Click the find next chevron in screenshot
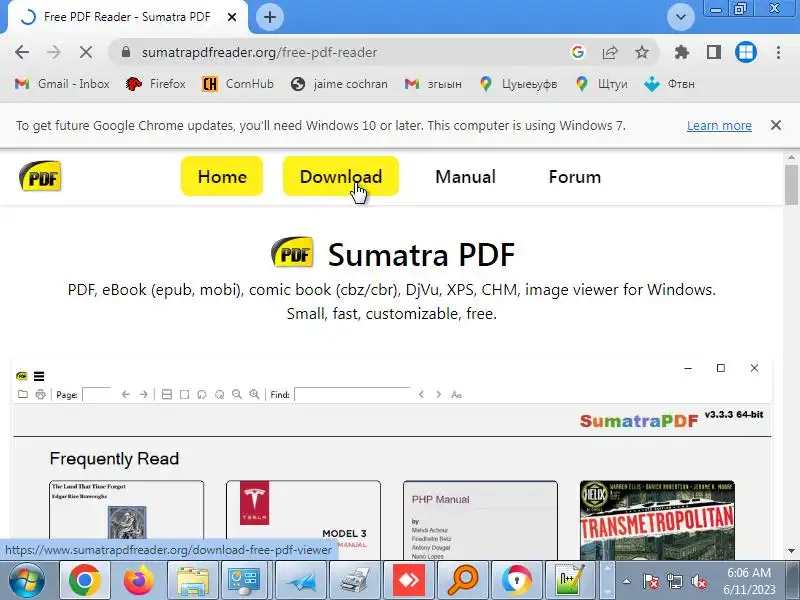Image resolution: width=800 pixels, height=600 pixels. (438, 394)
